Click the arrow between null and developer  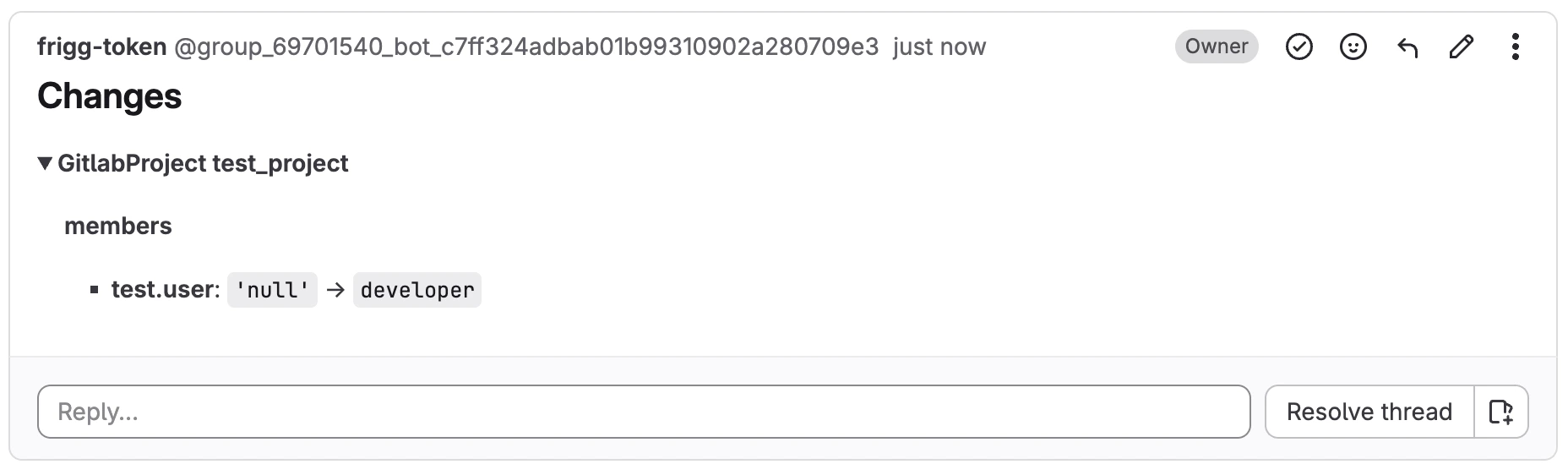[335, 290]
